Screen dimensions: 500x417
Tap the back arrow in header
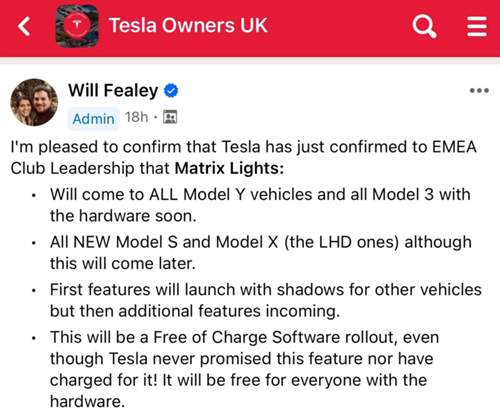click(x=24, y=26)
